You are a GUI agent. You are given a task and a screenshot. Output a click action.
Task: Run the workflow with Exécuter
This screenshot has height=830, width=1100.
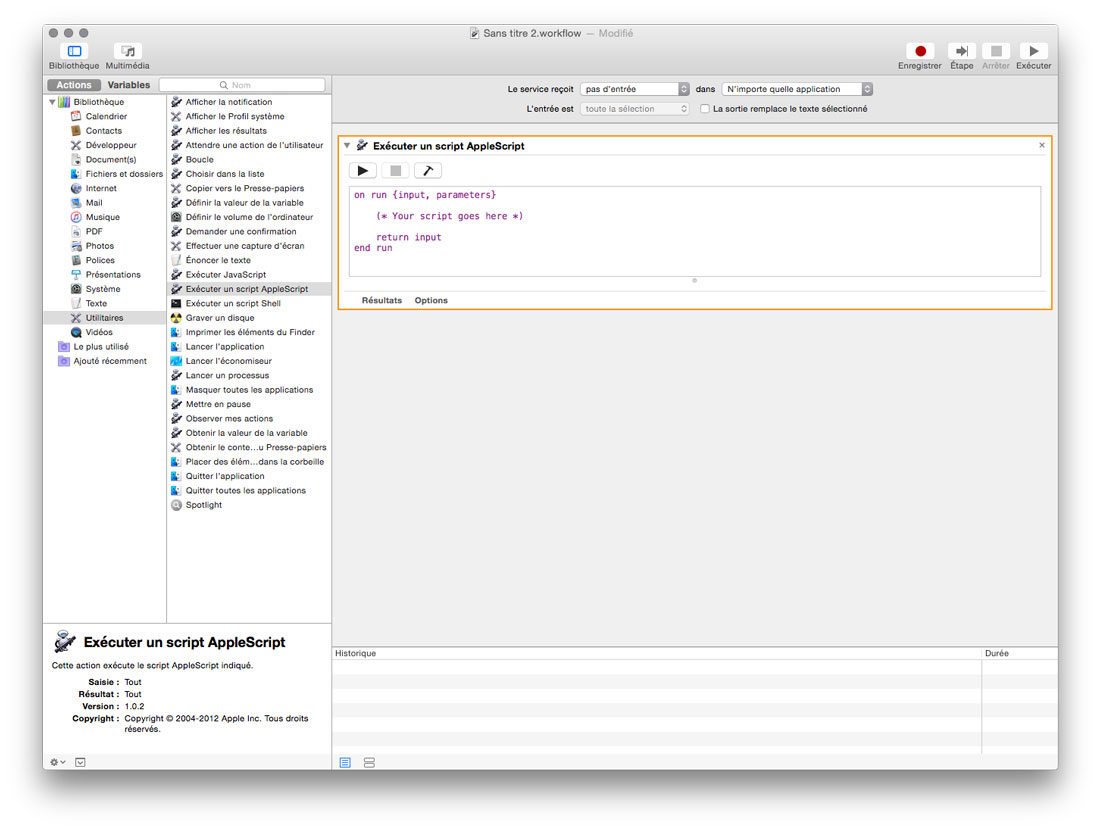1033,51
